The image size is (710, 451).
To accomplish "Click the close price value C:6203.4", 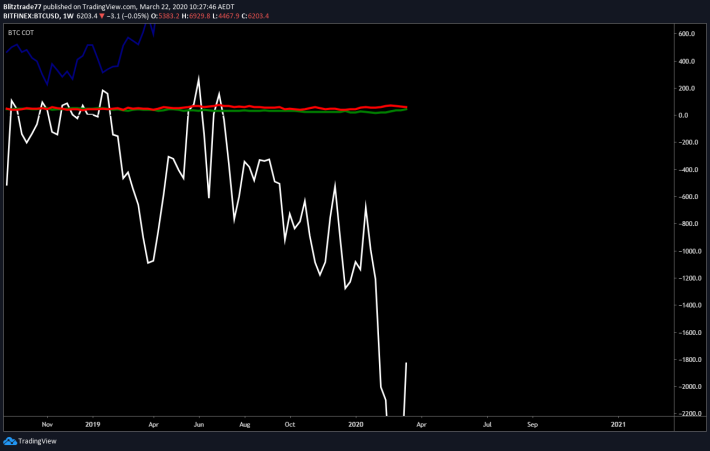I will [255, 16].
